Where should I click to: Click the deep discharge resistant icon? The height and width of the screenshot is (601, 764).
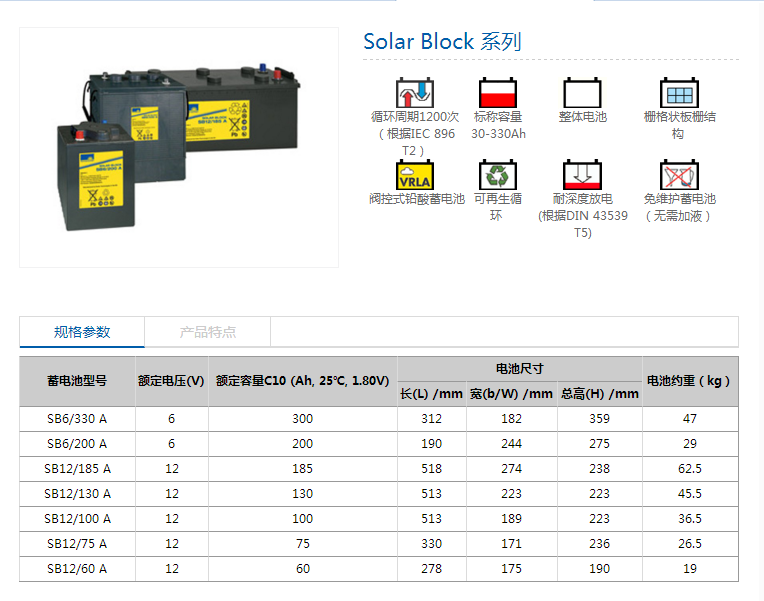tap(582, 175)
